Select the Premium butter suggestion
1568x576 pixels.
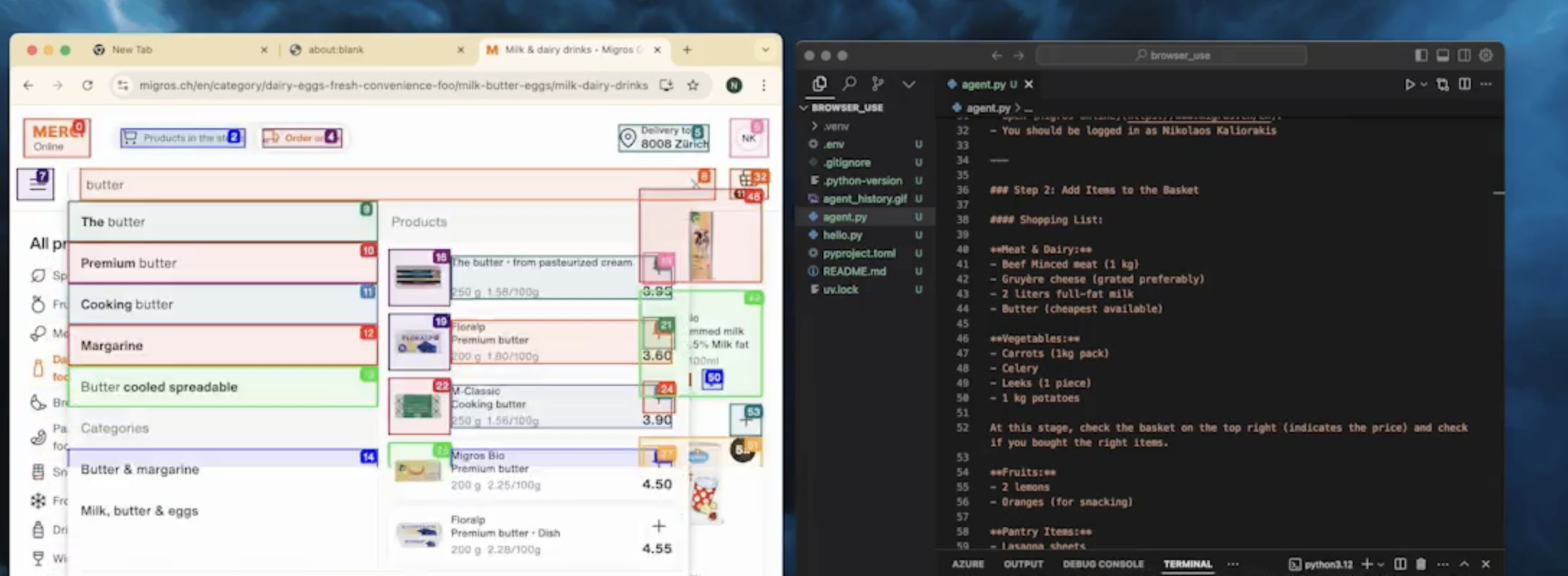click(x=223, y=263)
